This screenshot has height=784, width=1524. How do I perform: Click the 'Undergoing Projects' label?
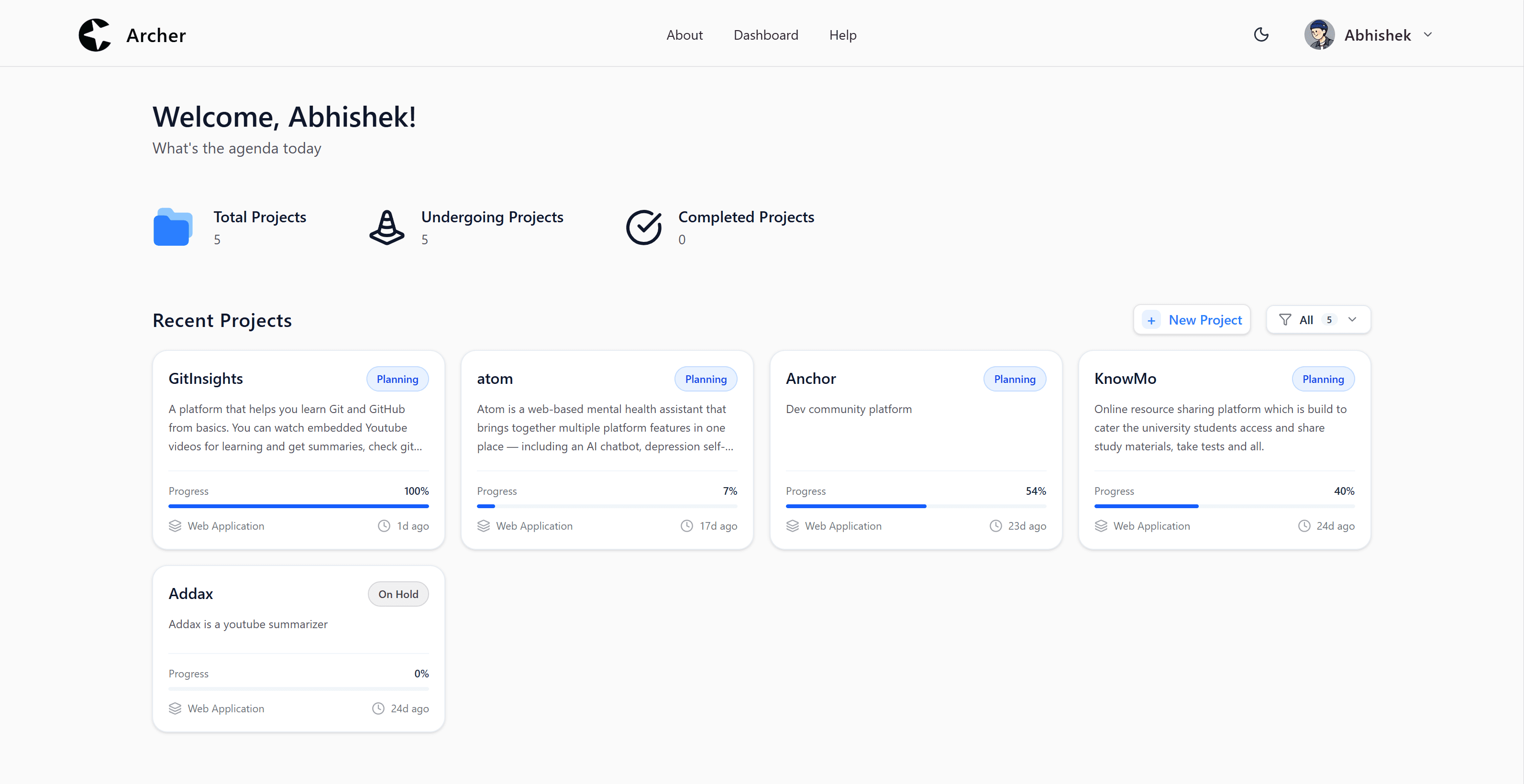point(492,217)
